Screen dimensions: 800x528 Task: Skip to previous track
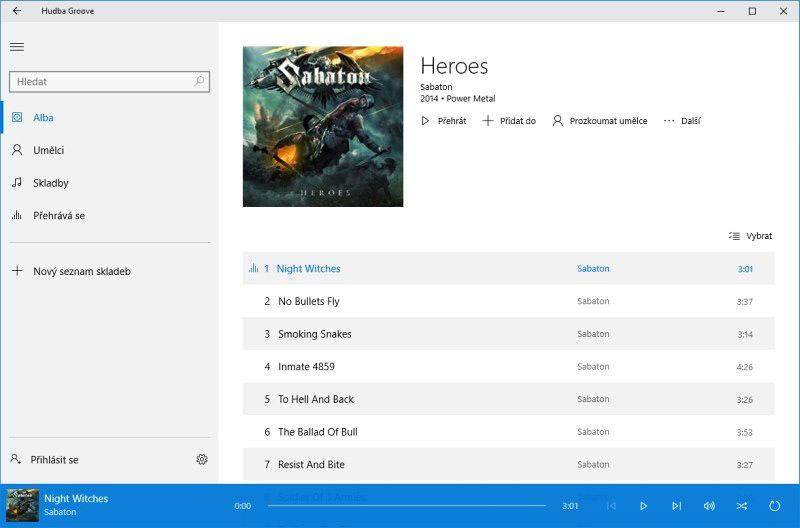[611, 506]
